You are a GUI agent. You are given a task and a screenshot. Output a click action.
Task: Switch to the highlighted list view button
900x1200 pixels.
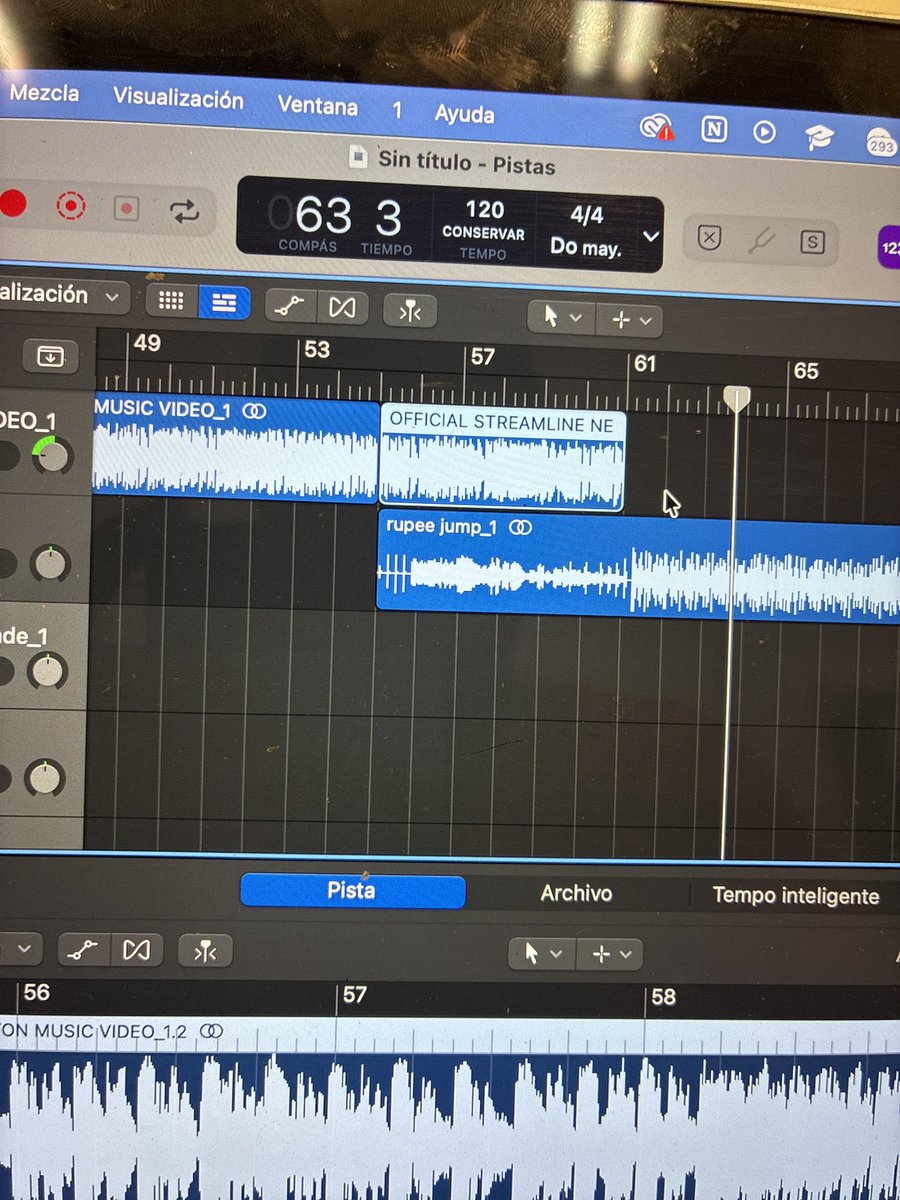point(224,303)
